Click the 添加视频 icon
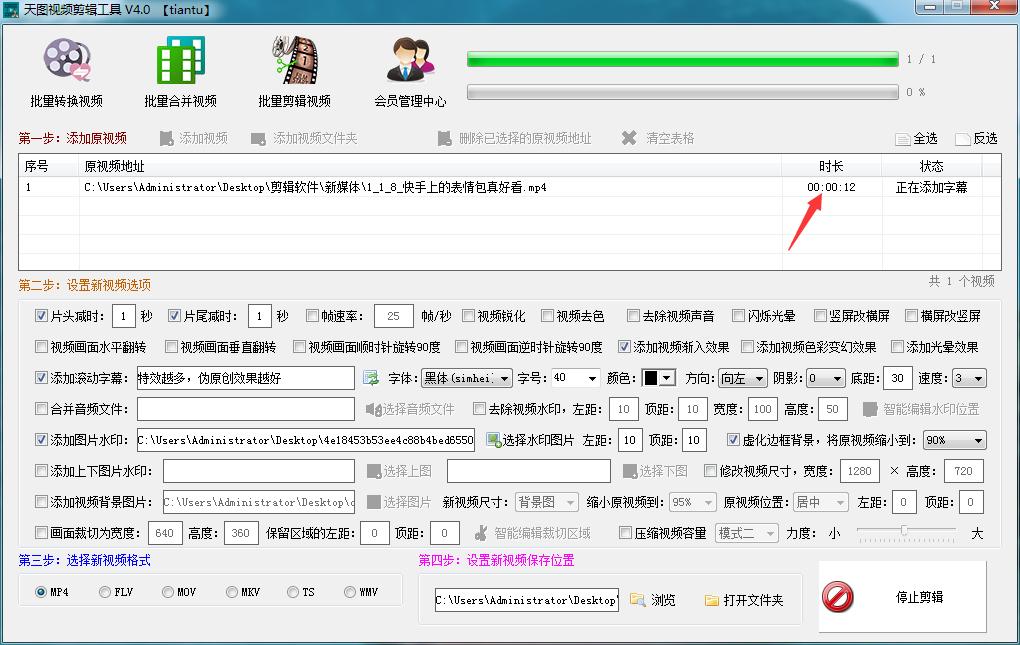 tap(167, 138)
